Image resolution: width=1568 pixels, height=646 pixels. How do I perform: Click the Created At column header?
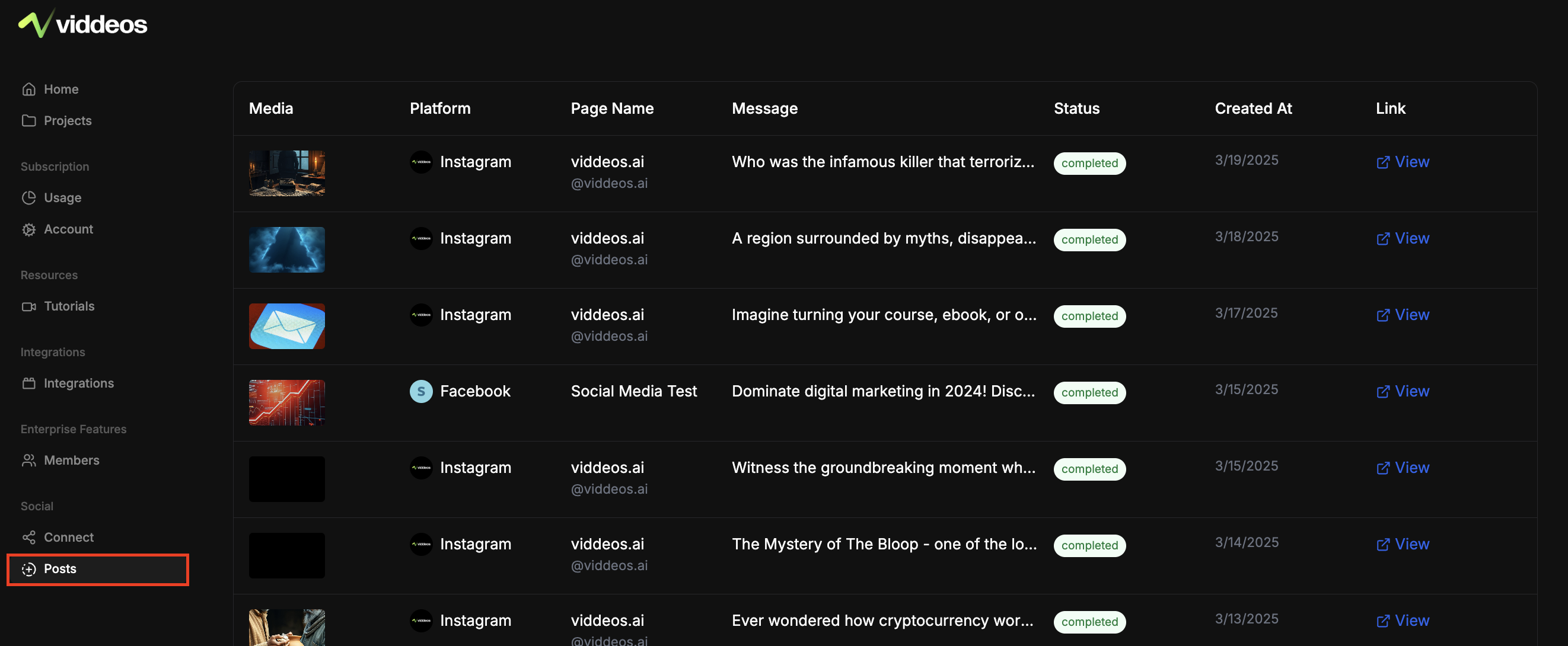pyautogui.click(x=1253, y=108)
